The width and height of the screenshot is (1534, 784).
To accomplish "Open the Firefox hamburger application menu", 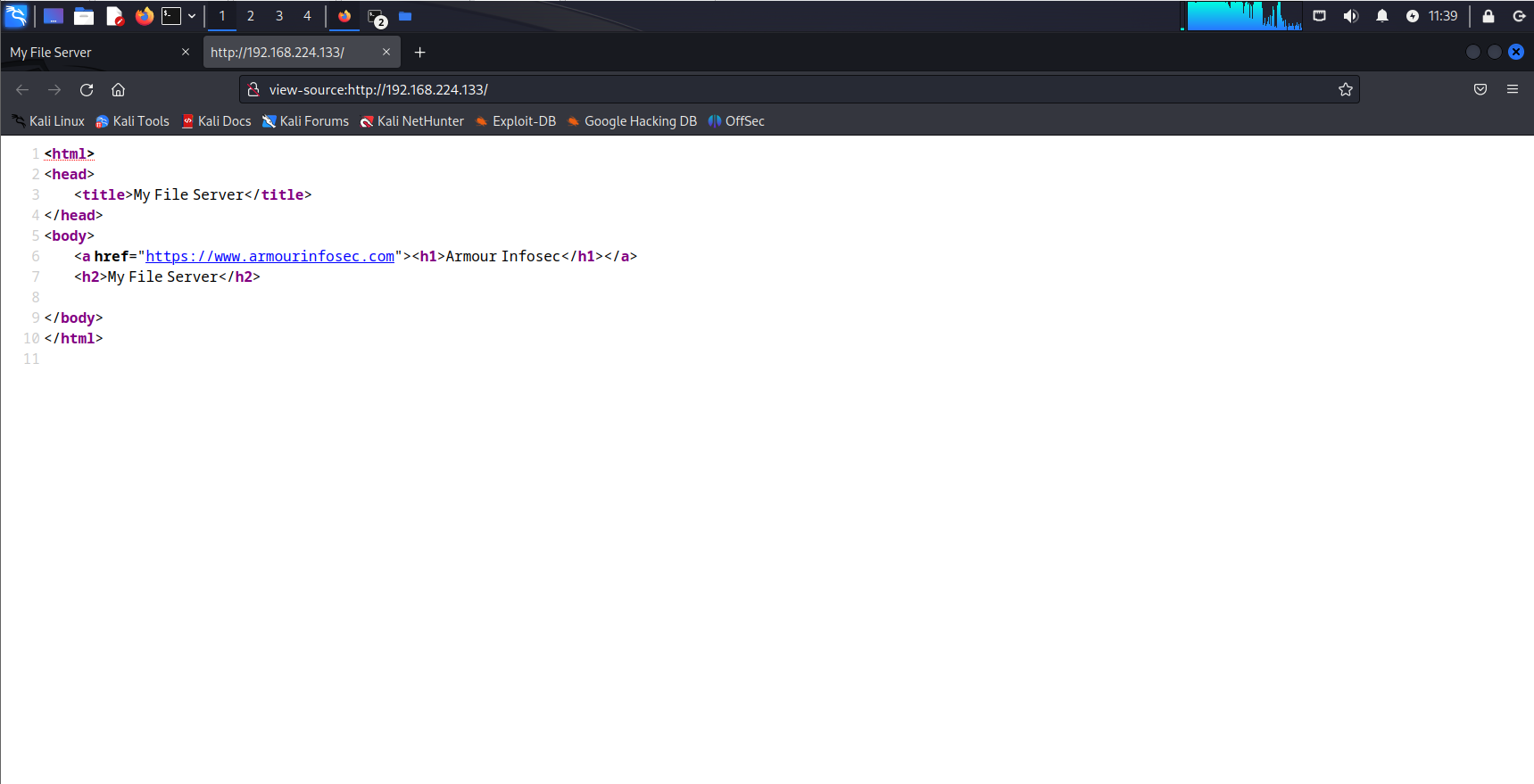I will 1513,89.
